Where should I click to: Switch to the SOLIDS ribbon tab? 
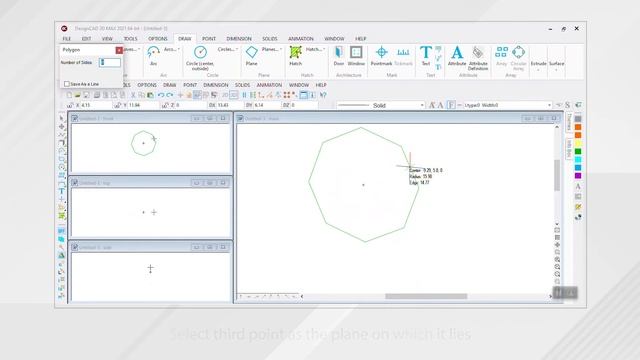(269, 39)
